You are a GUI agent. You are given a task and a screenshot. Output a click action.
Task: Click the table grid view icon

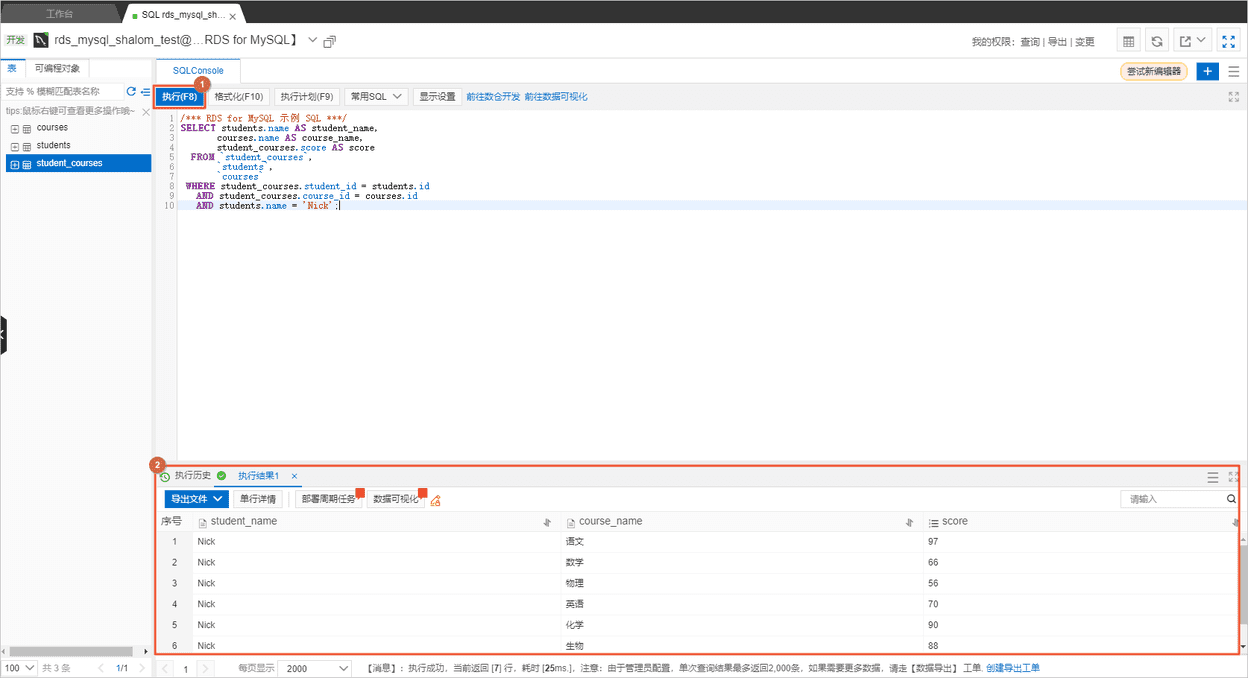[x=1128, y=41]
